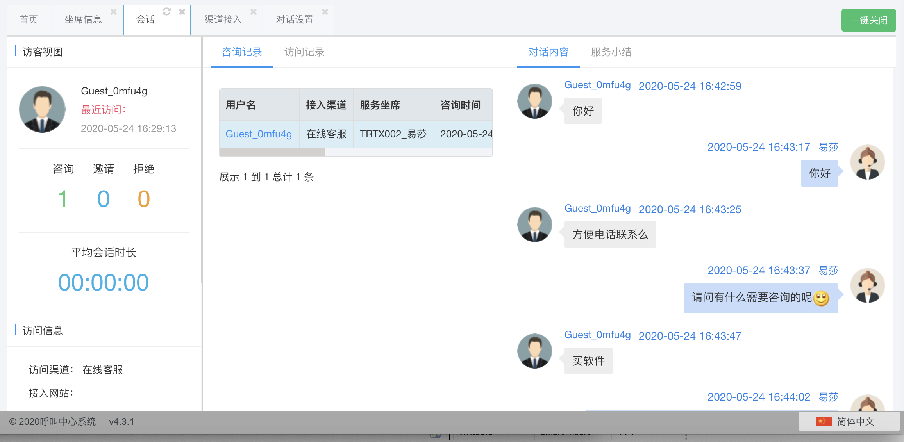This screenshot has height=442, width=904.
Task: Click the visitor avatar in 访客视图 panel
Action: tap(42, 109)
